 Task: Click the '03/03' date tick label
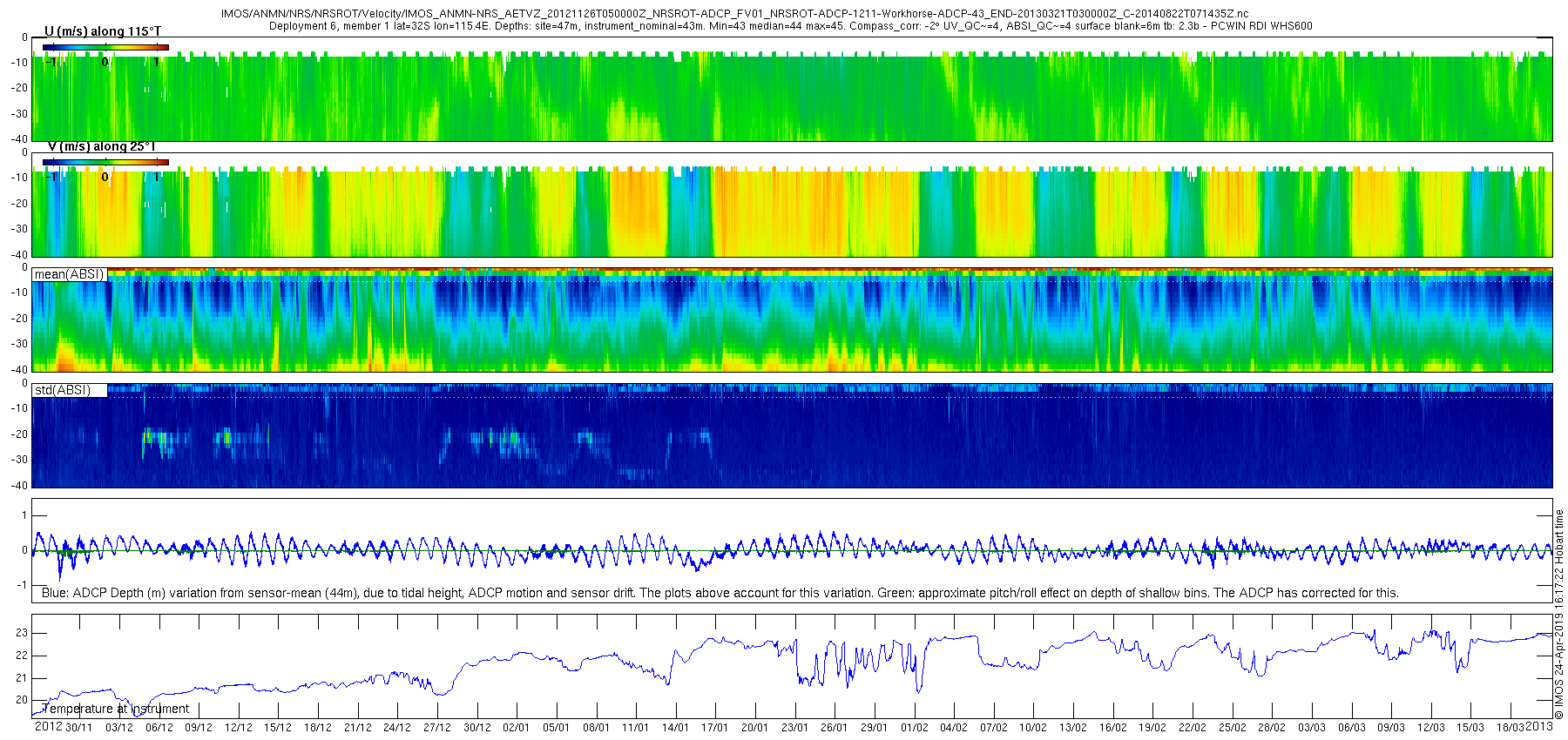1311,728
